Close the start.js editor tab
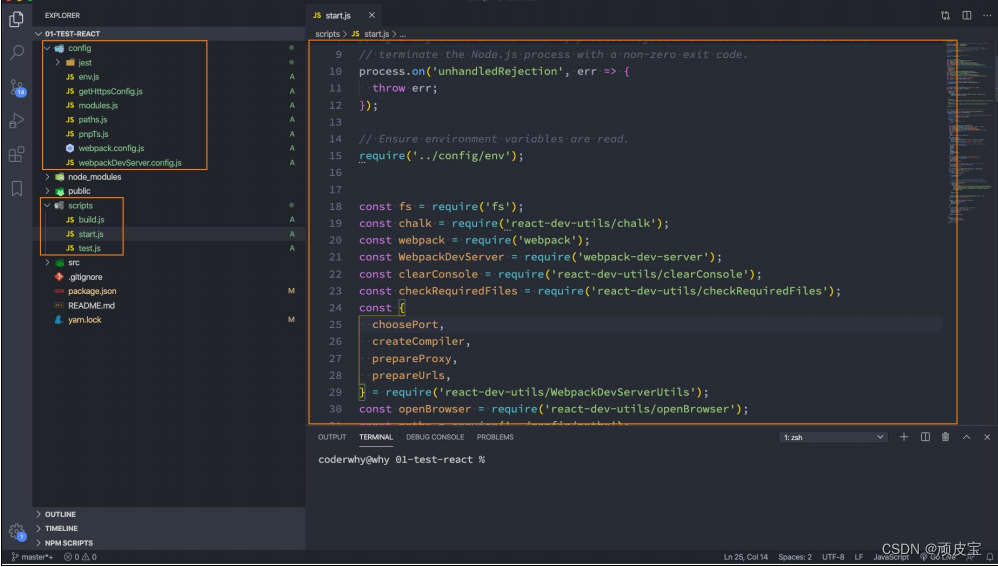Image resolution: width=998 pixels, height=567 pixels. pos(372,15)
